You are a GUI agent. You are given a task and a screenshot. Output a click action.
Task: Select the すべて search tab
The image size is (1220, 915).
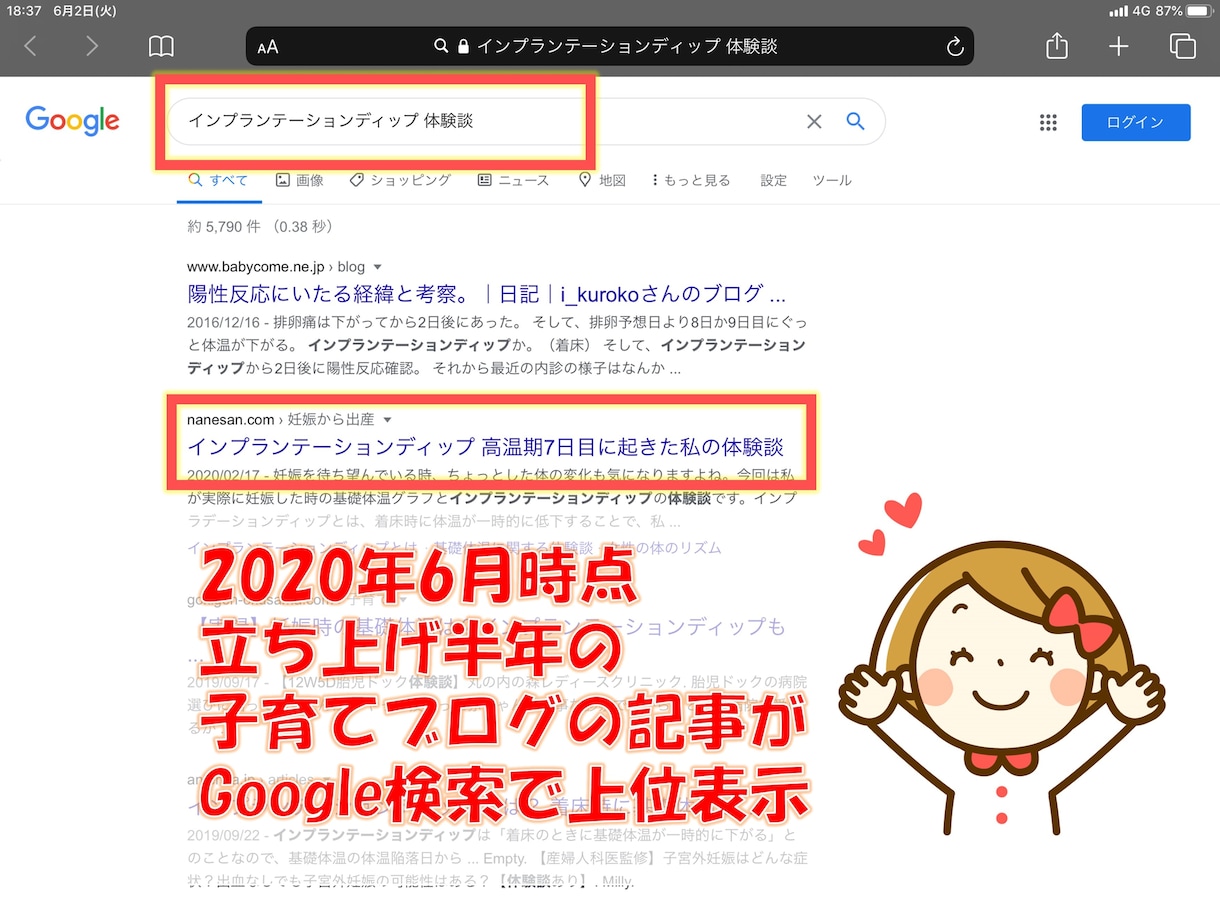point(218,180)
